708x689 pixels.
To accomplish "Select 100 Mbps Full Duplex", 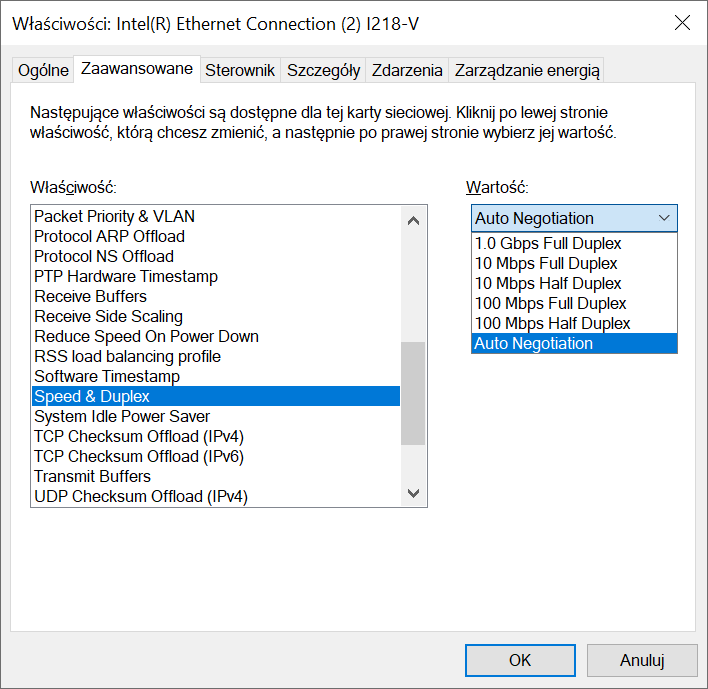I will click(x=550, y=304).
